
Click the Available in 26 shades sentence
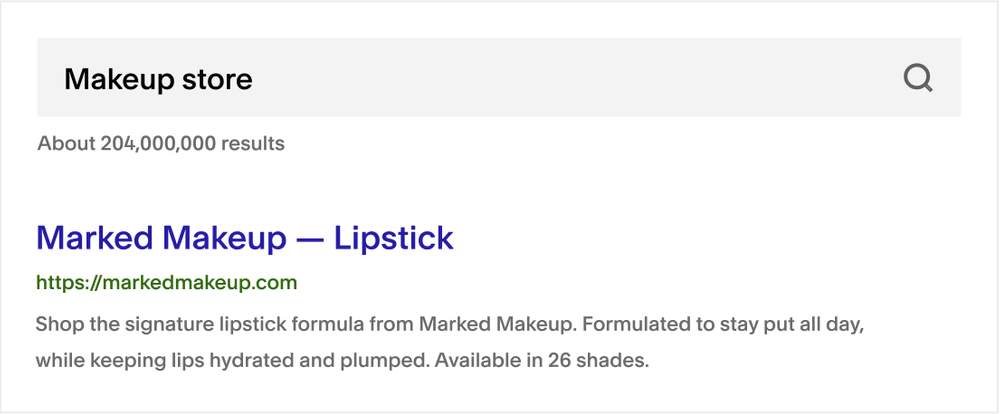541,361
